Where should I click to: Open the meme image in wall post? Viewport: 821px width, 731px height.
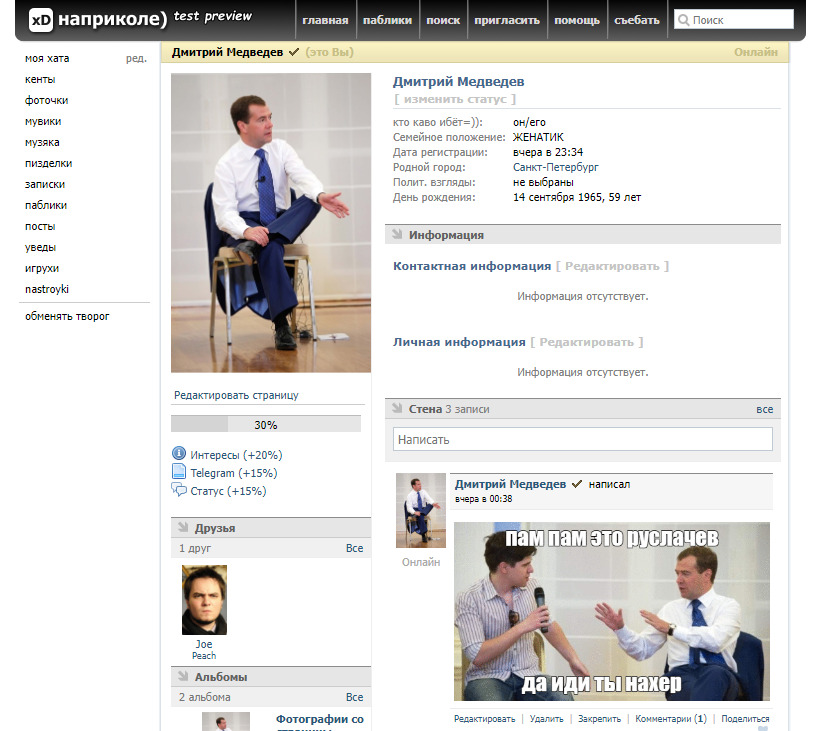pyautogui.click(x=611, y=611)
